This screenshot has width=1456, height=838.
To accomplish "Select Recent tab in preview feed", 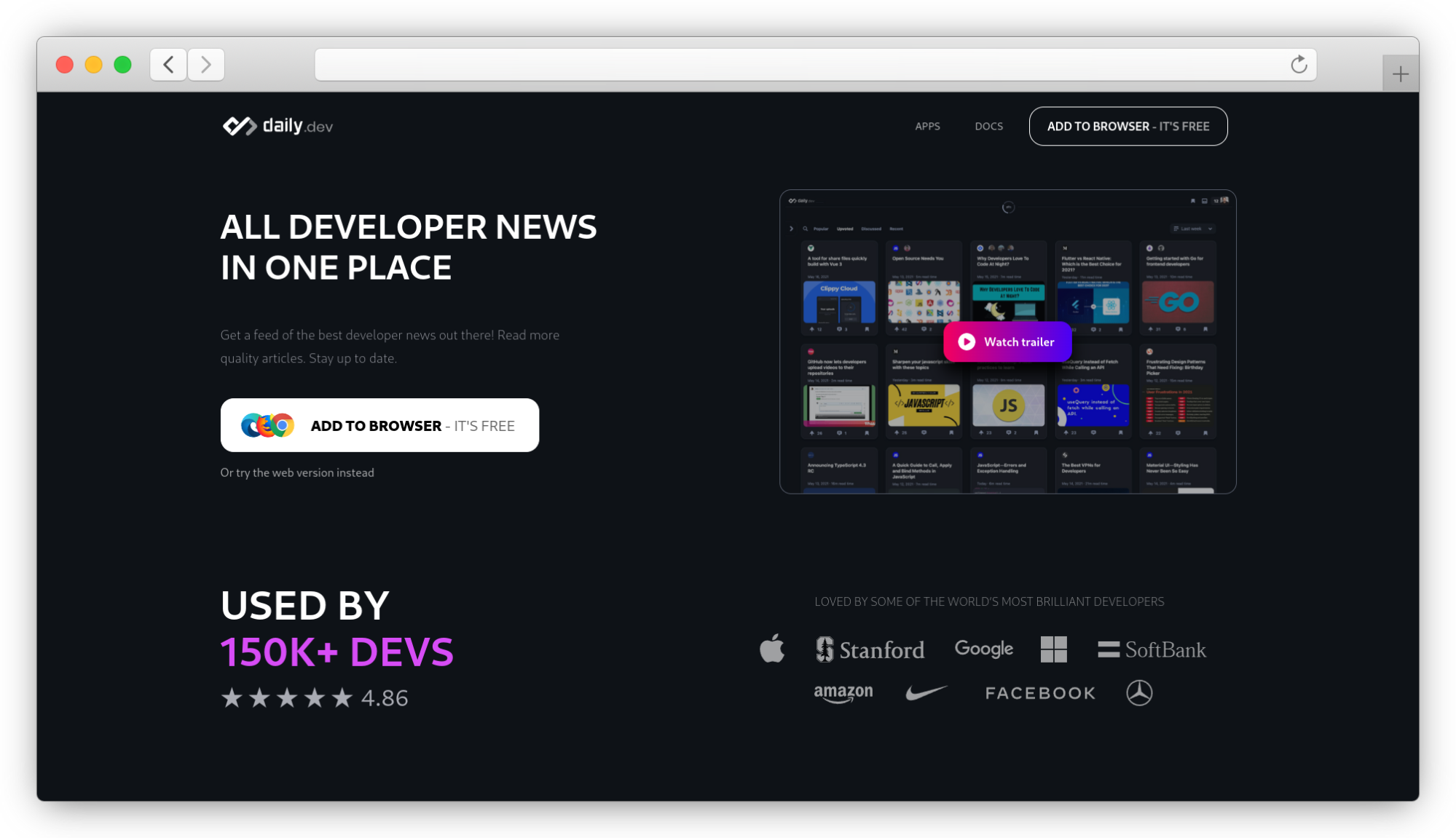I will point(896,229).
